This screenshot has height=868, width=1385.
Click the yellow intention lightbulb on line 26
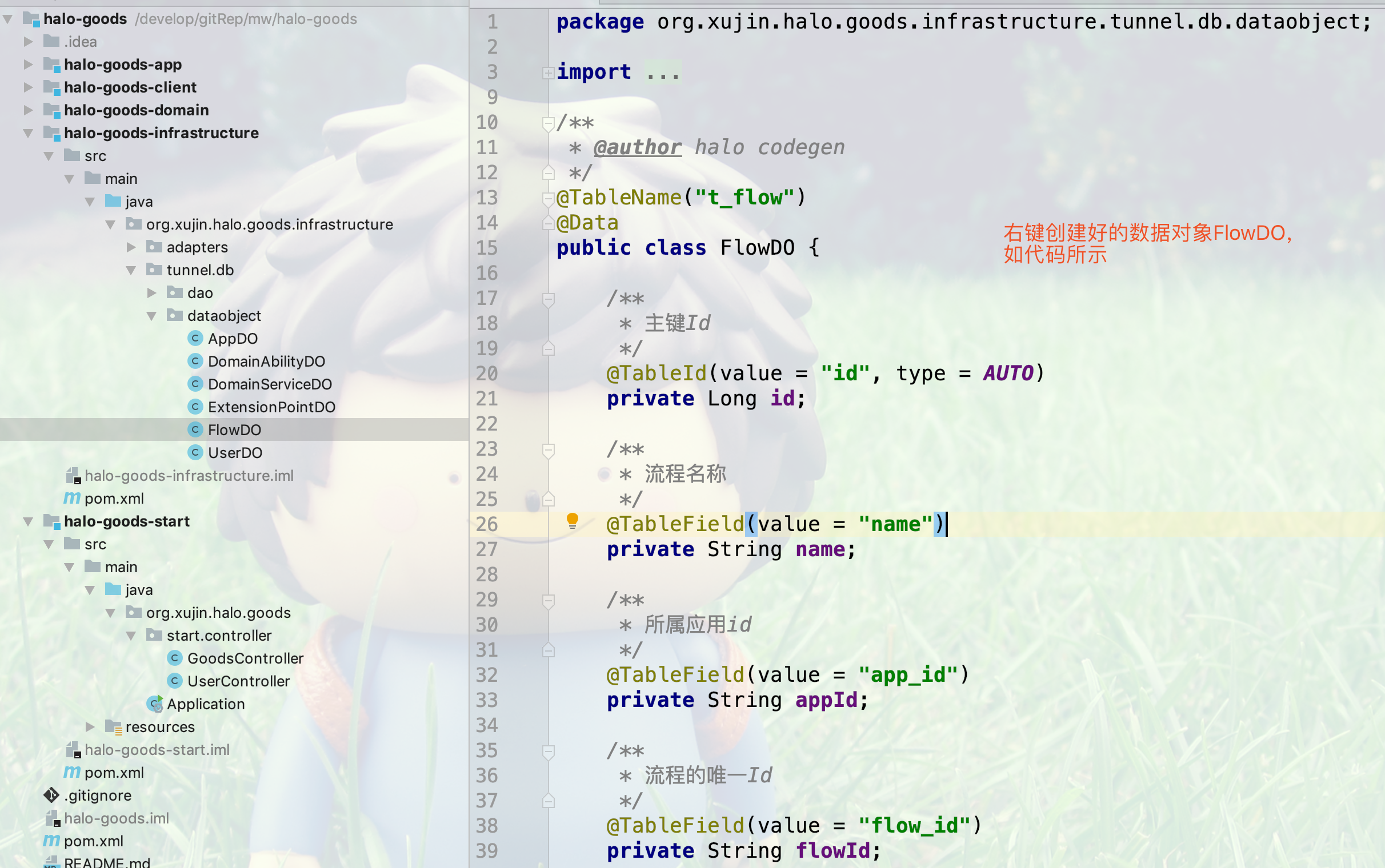pyautogui.click(x=573, y=521)
